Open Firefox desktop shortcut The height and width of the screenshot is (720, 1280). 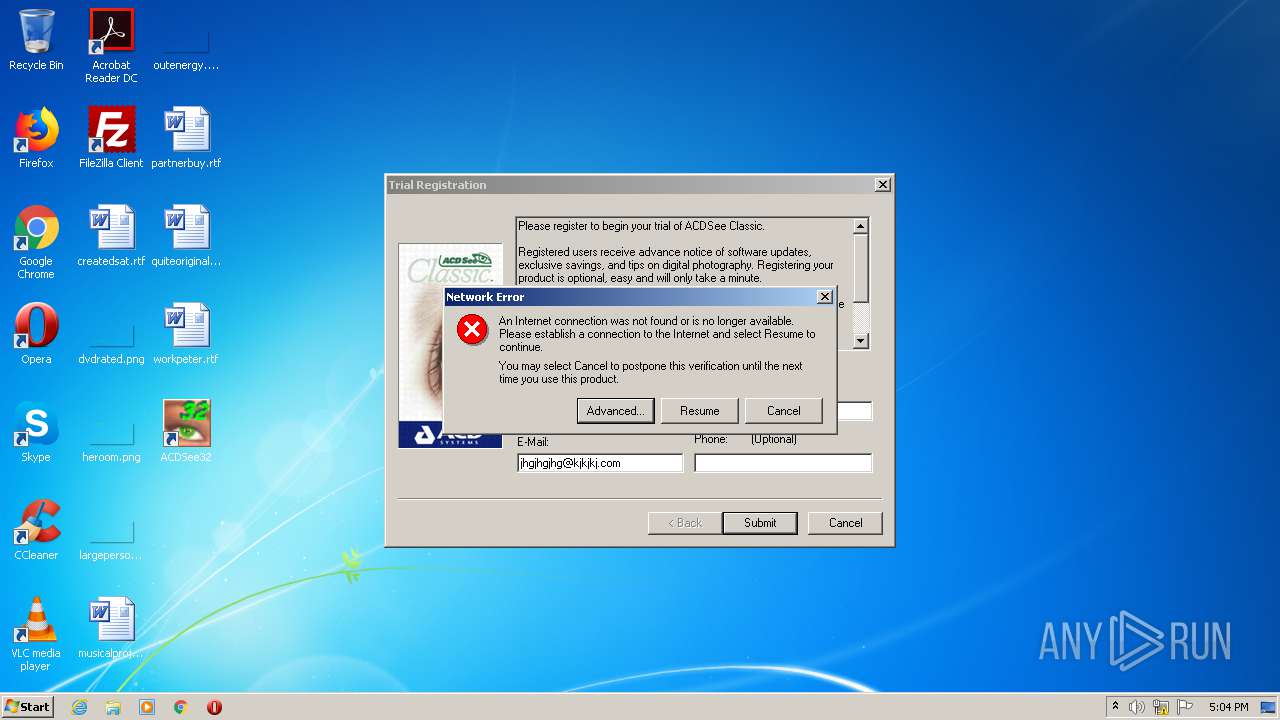(36, 138)
